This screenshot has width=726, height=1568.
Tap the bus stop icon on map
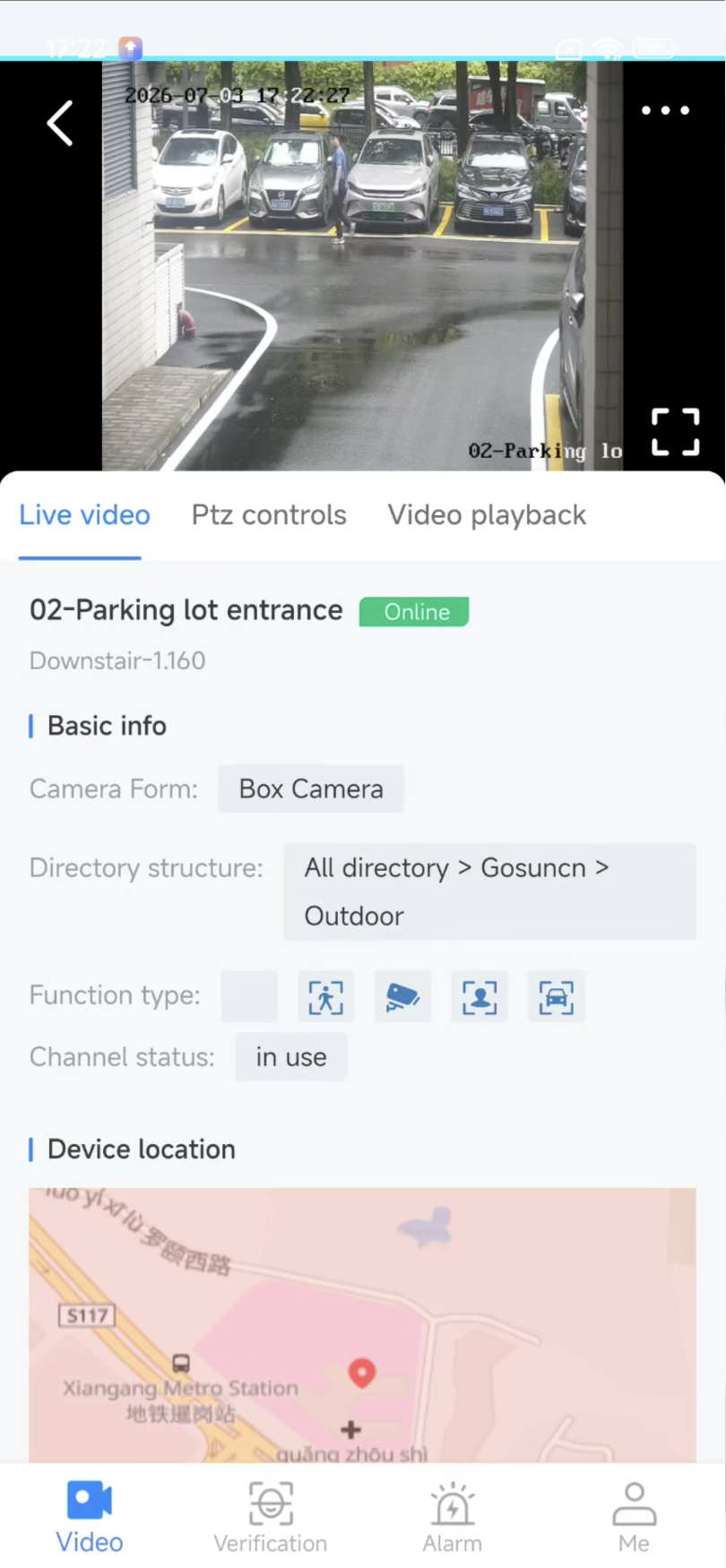181,1364
